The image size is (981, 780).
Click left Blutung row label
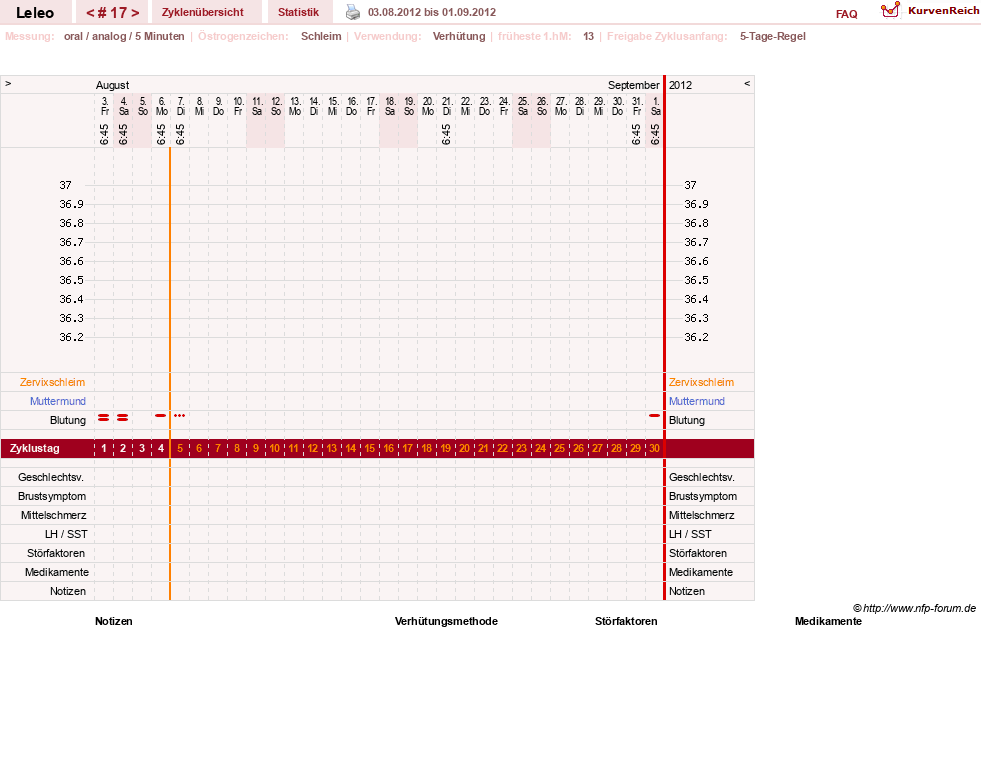click(68, 420)
